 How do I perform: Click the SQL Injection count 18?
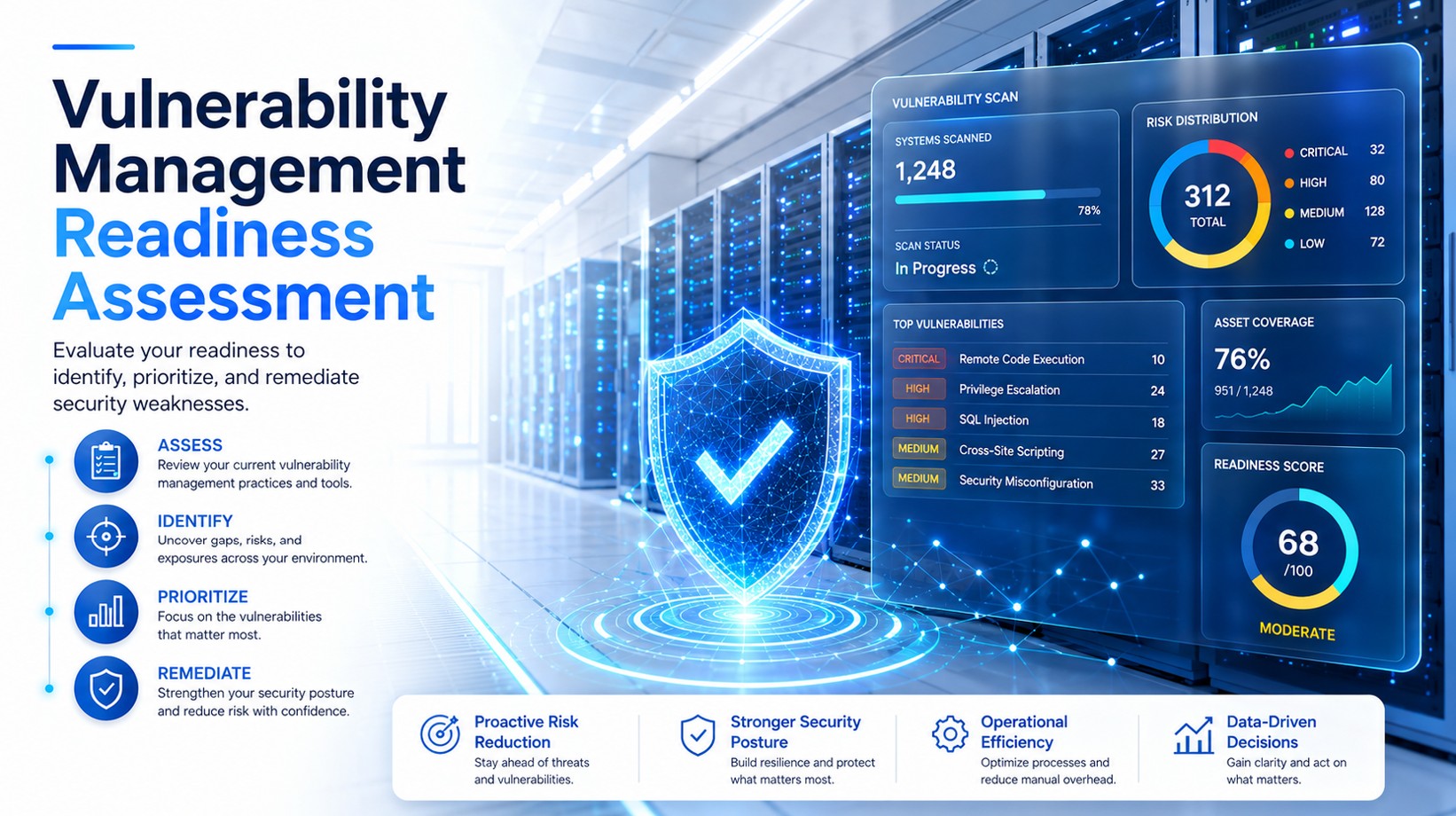(1157, 423)
